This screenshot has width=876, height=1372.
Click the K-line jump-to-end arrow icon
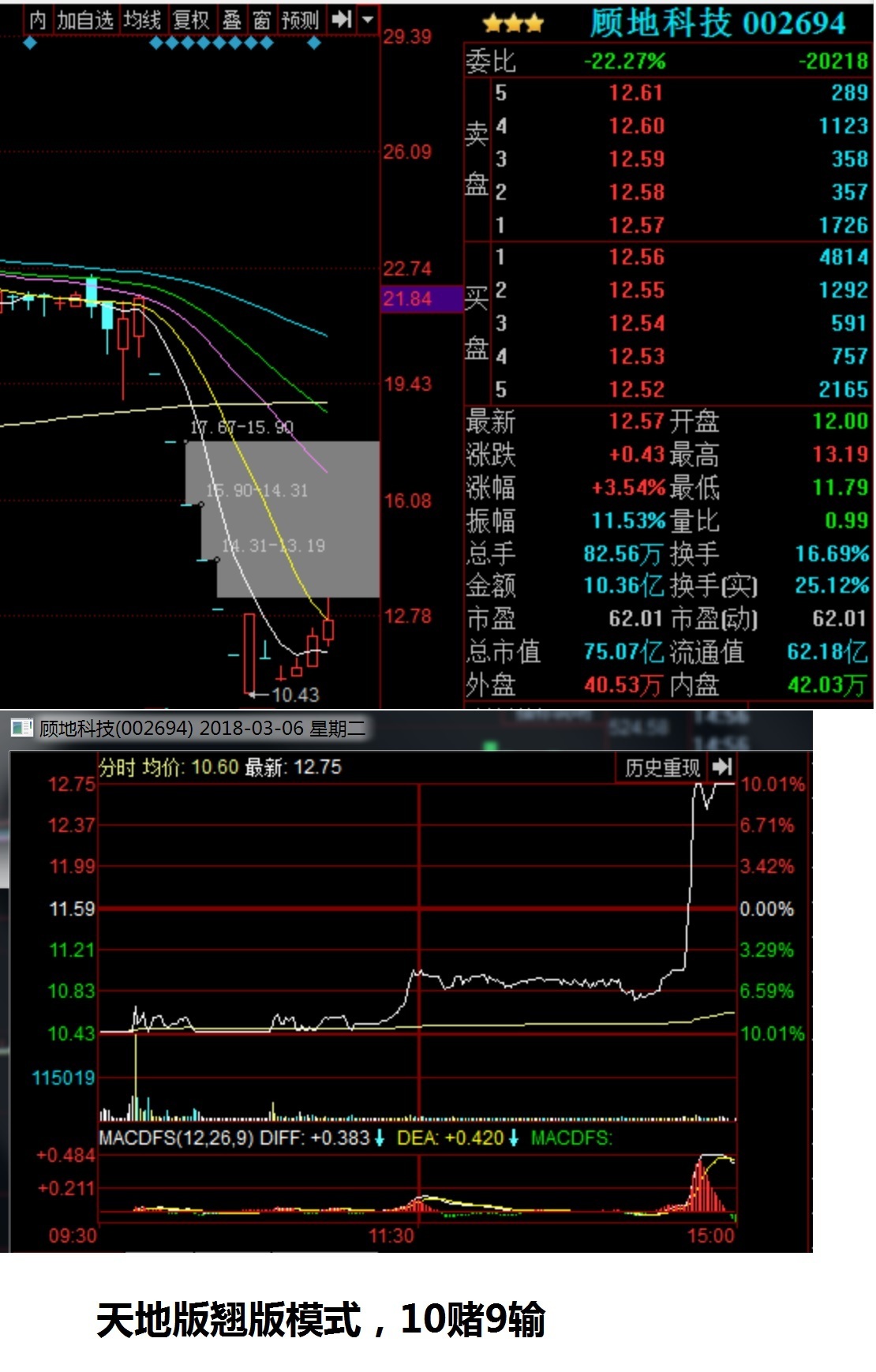coord(341,20)
